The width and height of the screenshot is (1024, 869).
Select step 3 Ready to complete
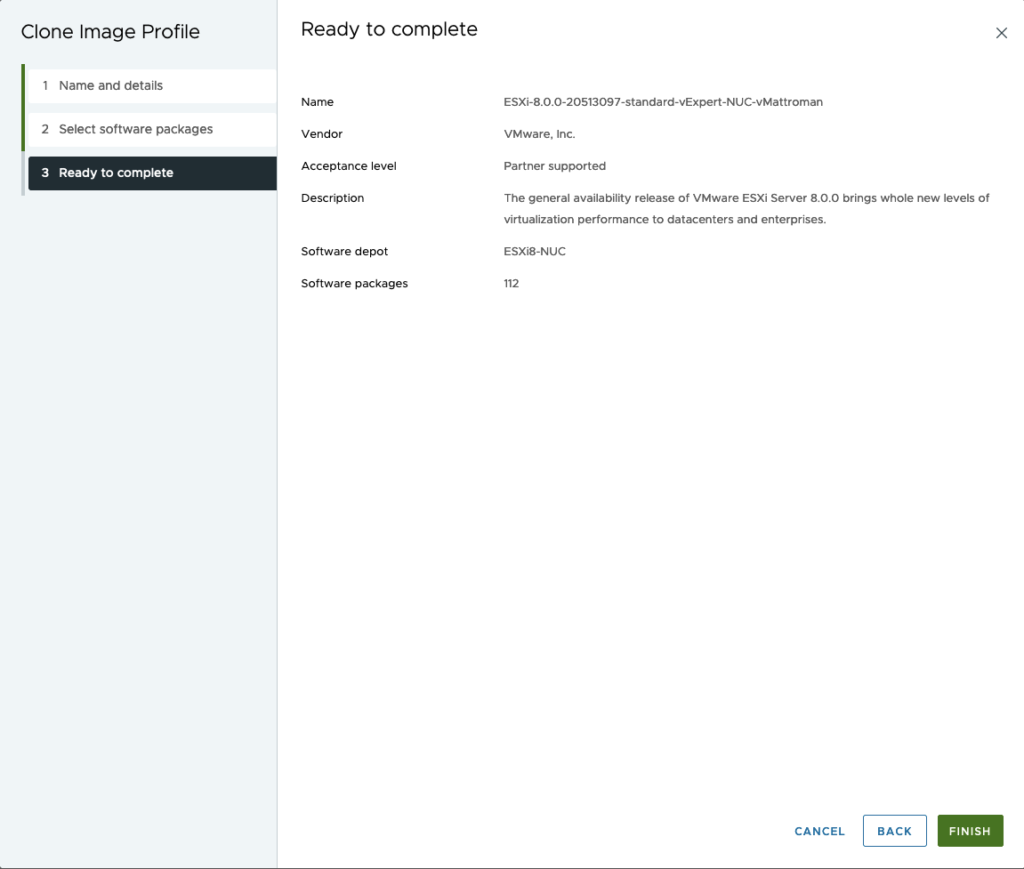click(152, 173)
